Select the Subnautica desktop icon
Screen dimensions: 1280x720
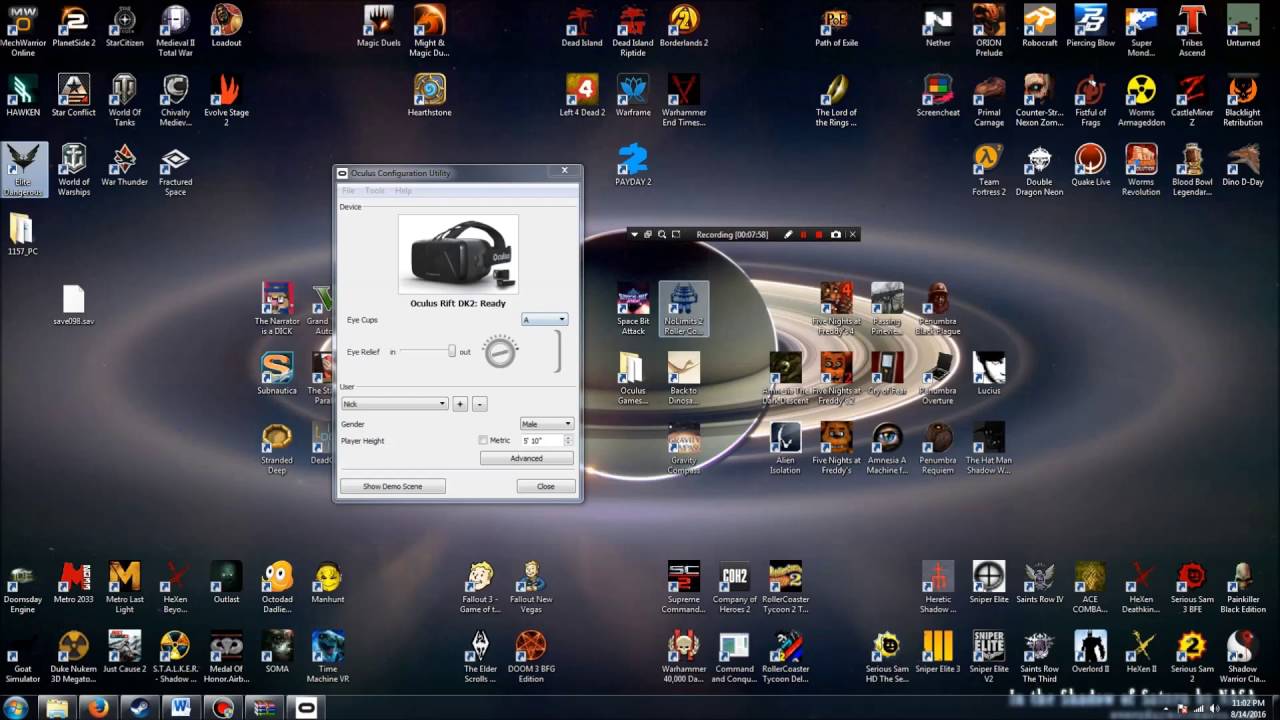(x=277, y=374)
